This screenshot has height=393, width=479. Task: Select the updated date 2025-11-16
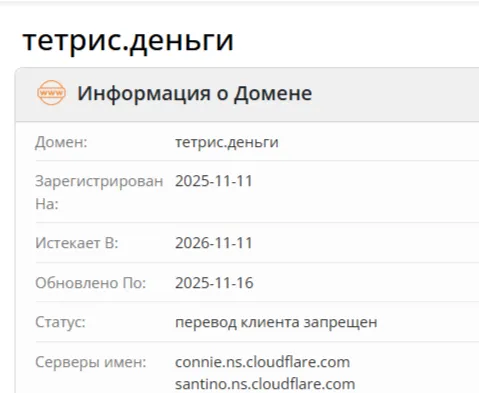(x=214, y=283)
